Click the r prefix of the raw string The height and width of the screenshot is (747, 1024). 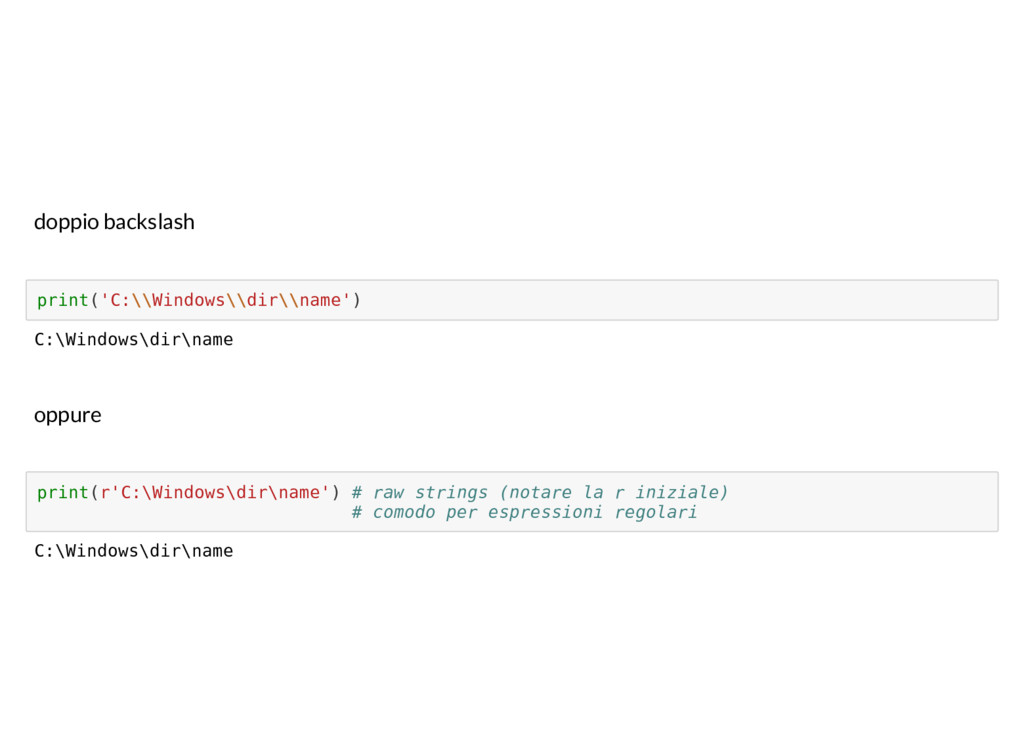tap(104, 492)
